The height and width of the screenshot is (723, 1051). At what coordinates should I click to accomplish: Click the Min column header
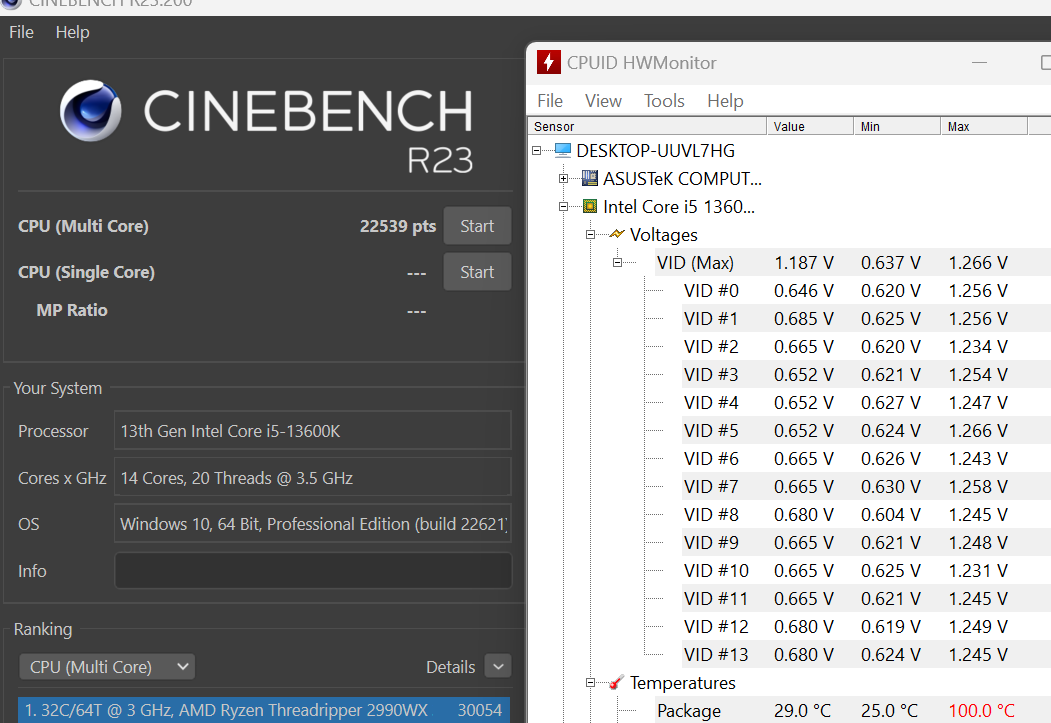[x=897, y=126]
